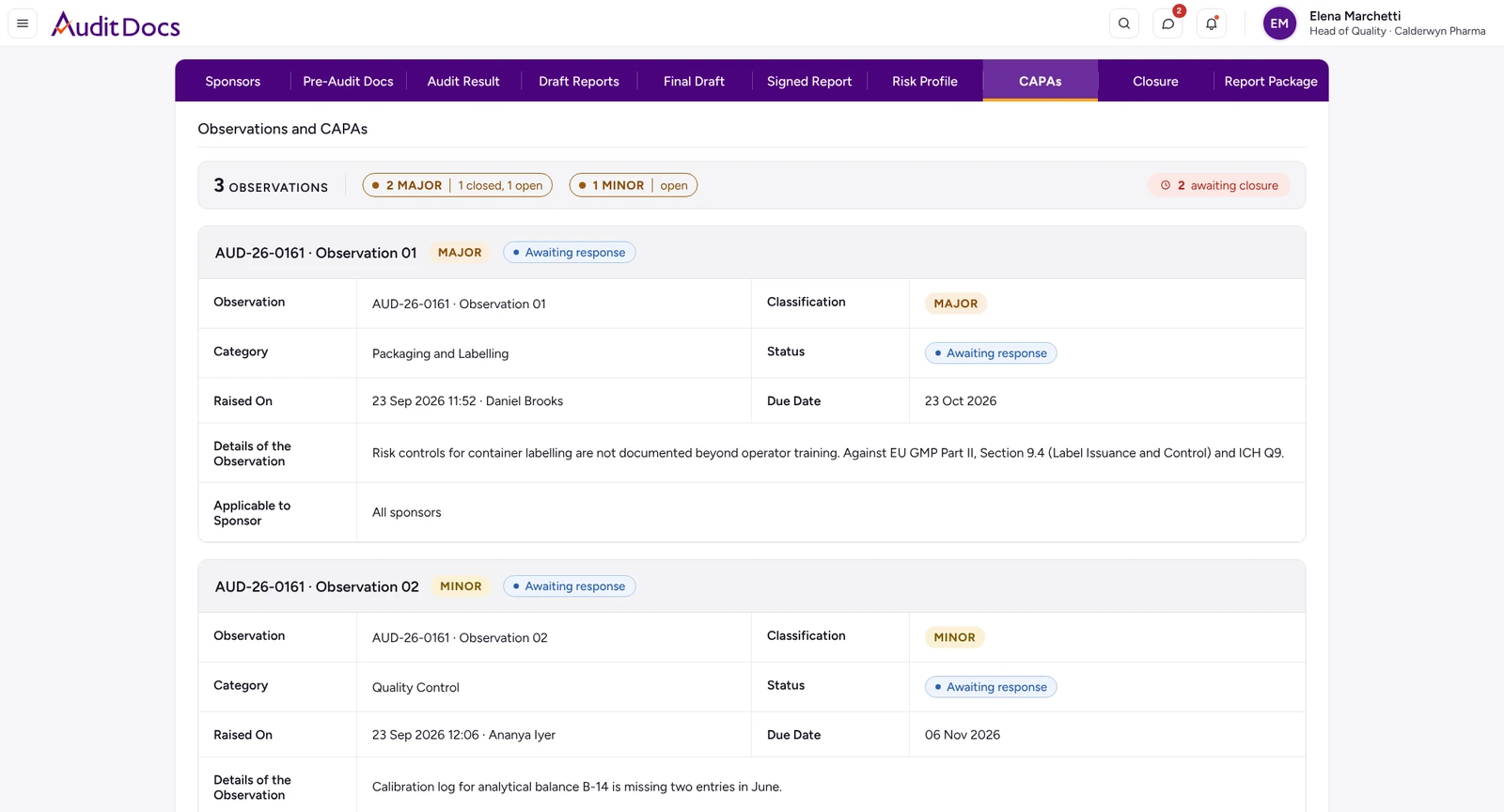Click Observation 02 Status row Awaiting response pill
Viewport: 1504px width, 812px height.
click(x=991, y=687)
